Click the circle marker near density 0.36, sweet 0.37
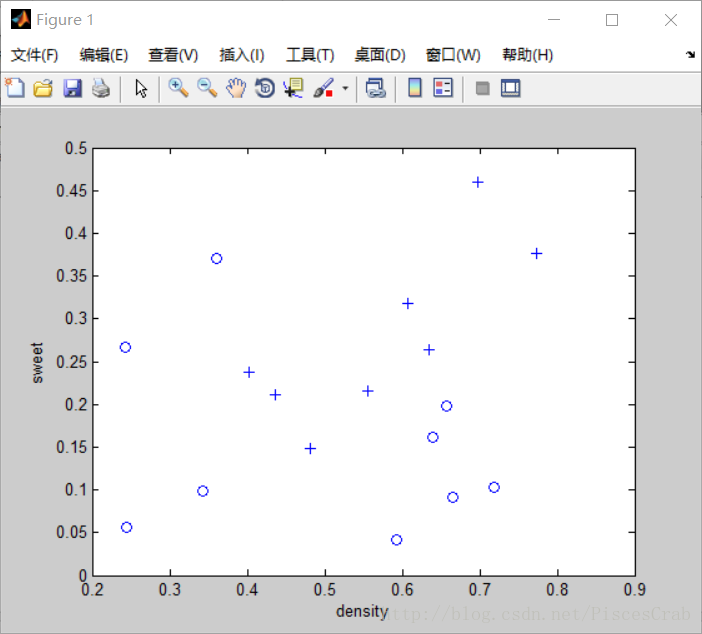 click(x=217, y=258)
